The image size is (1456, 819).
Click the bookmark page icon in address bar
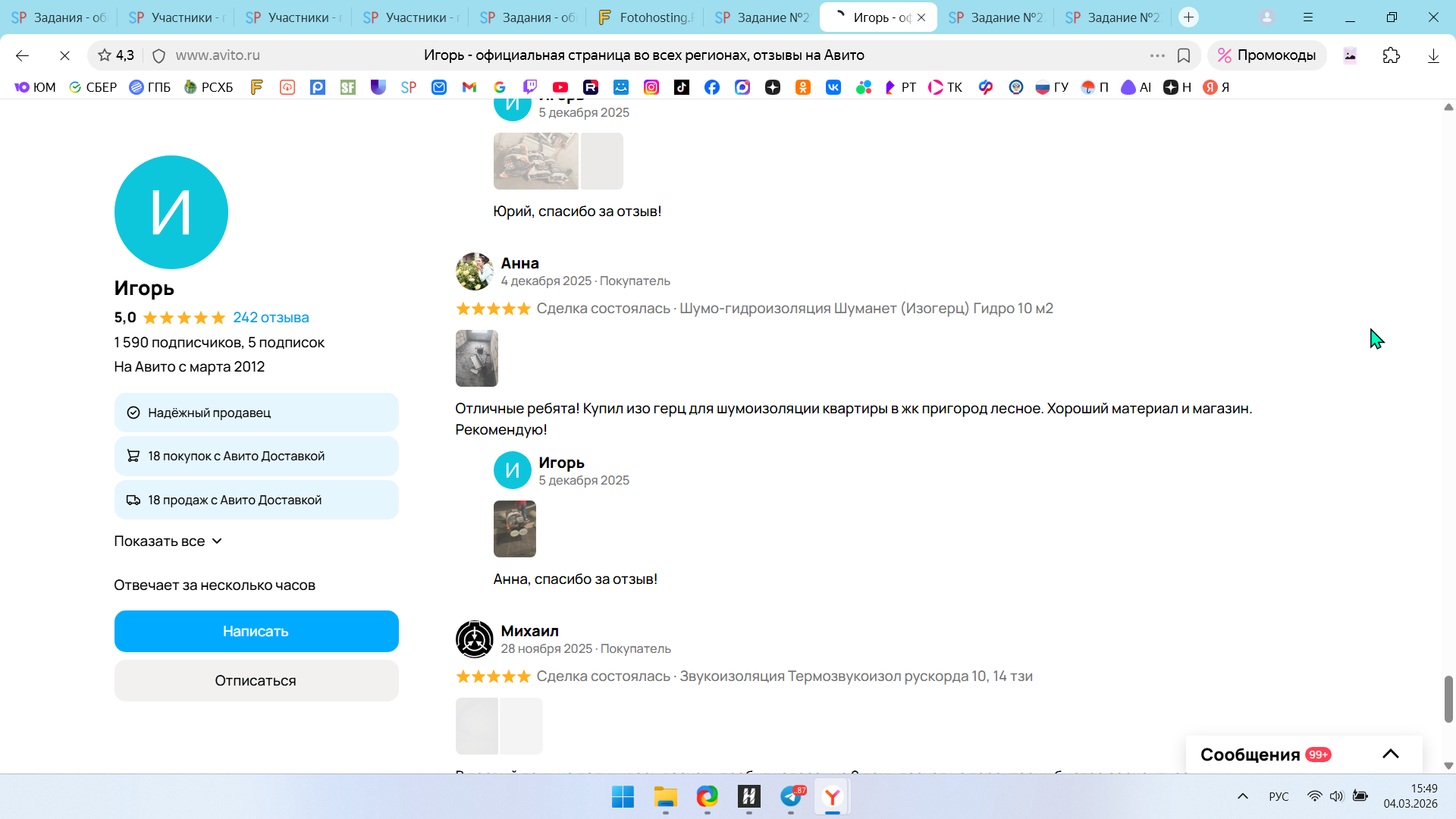1184,55
